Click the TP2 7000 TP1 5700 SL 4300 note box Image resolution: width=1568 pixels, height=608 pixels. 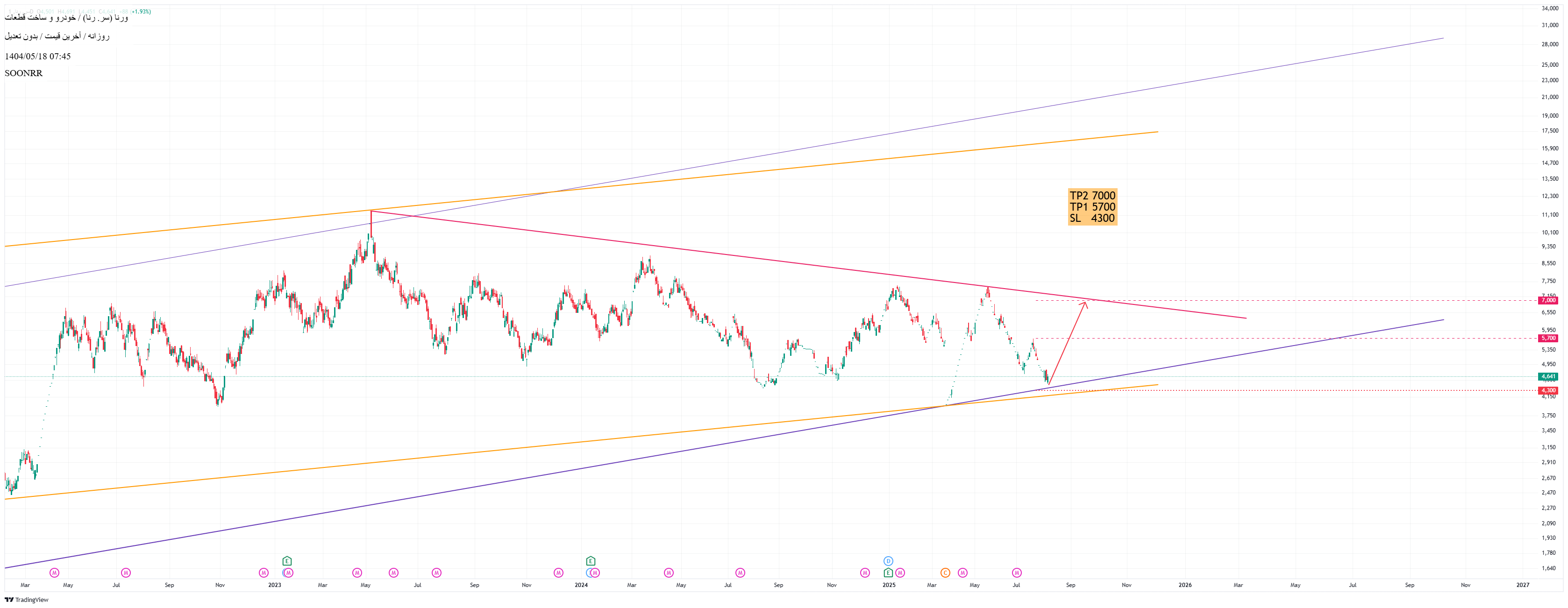tap(1093, 207)
